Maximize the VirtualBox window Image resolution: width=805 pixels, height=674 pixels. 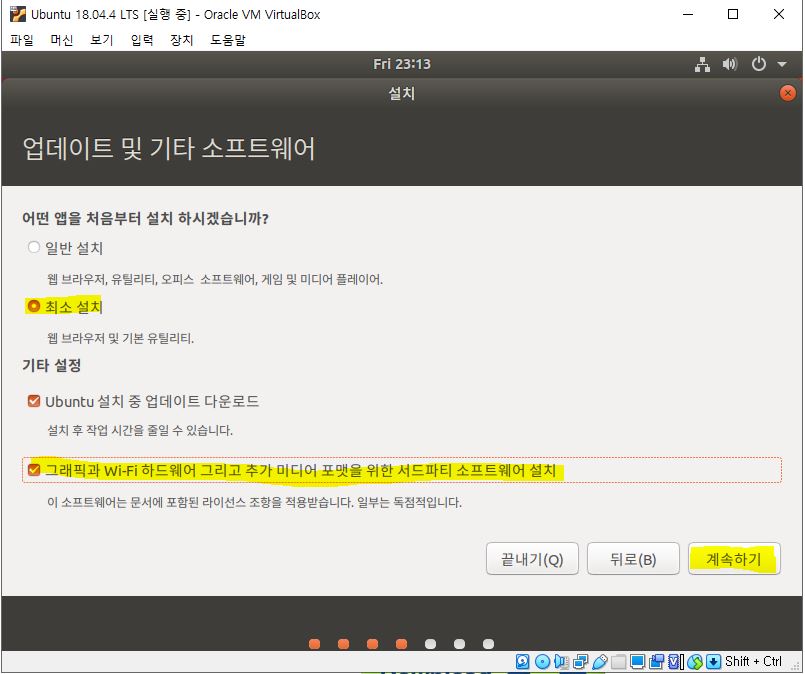(x=733, y=14)
